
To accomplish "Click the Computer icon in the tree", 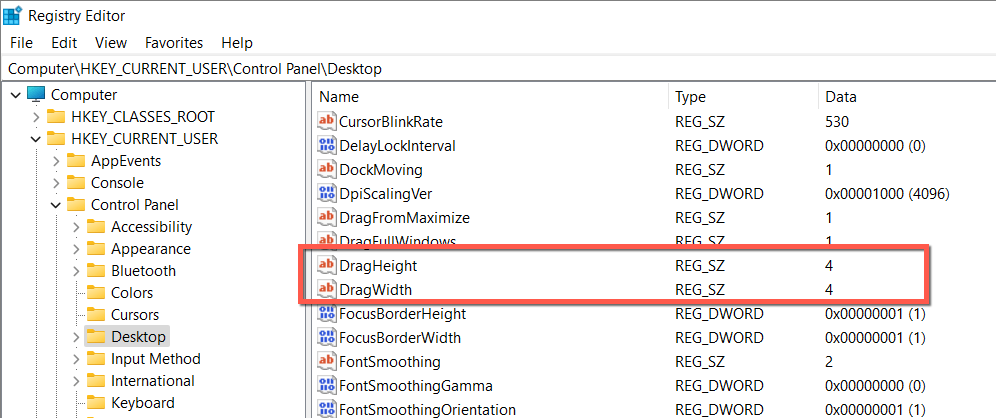I will (36, 95).
